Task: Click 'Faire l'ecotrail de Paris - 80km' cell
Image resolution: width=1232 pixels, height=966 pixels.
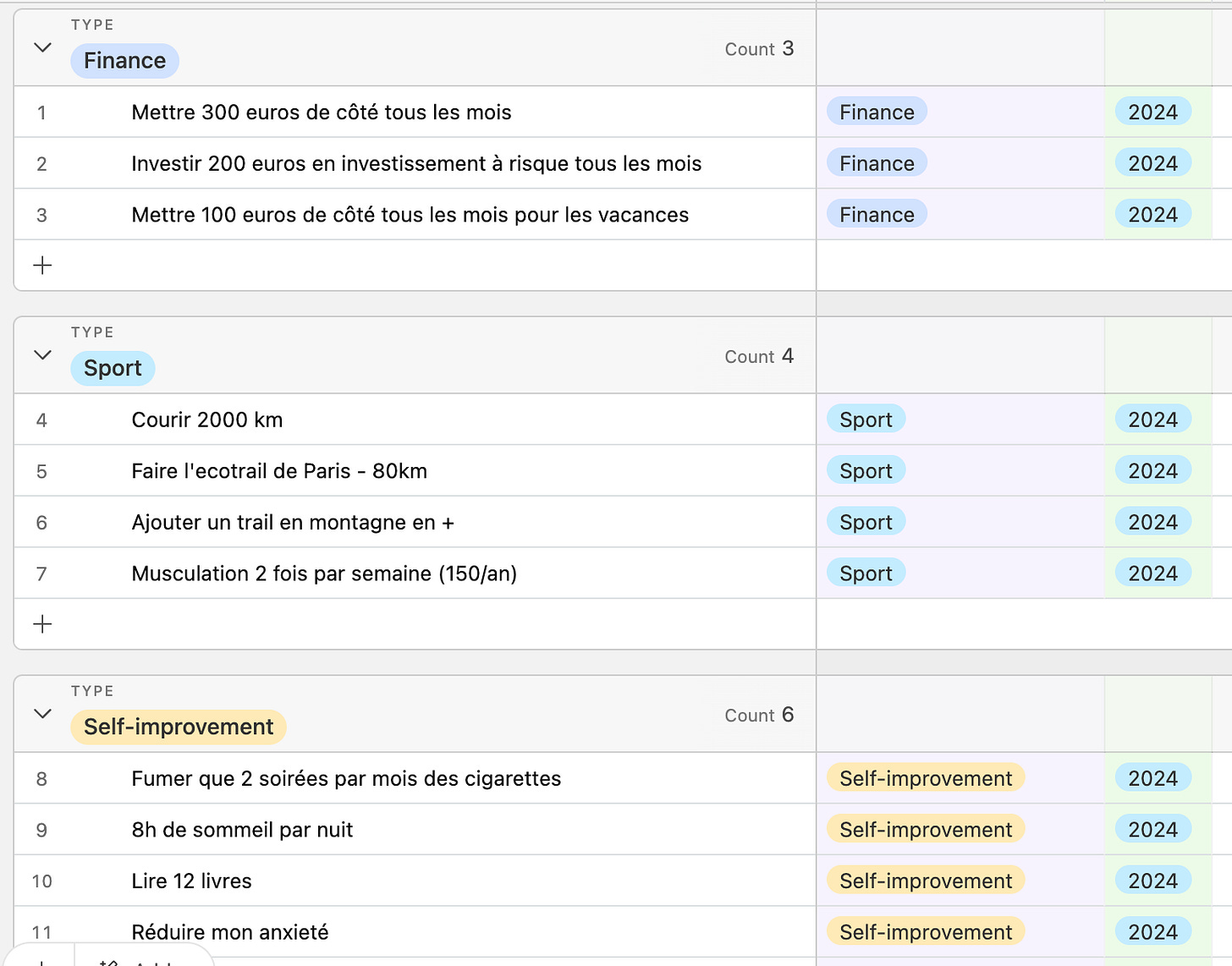Action: 279,471
